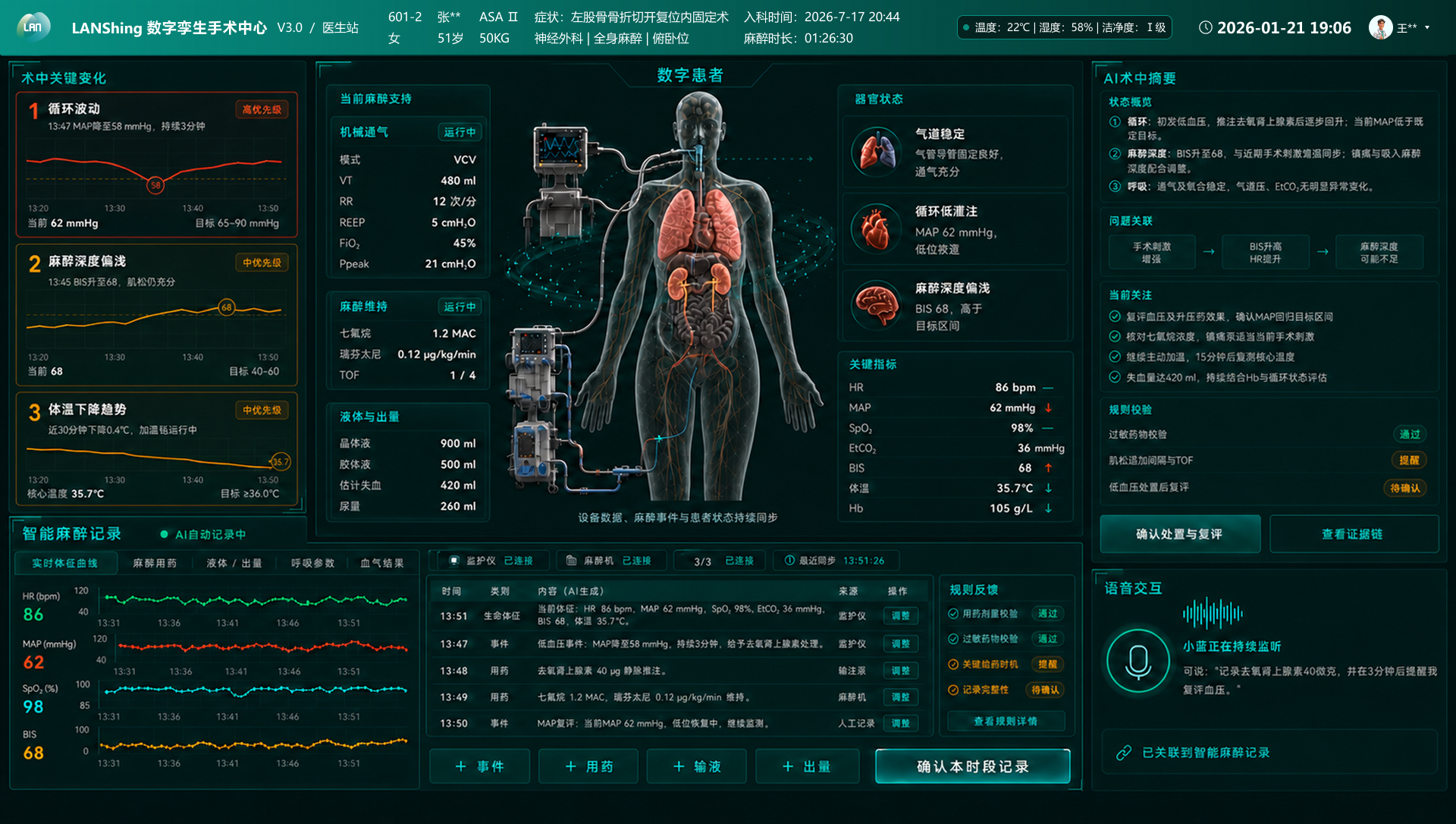This screenshot has height=824, width=1456.
Task: Click 查看证据链 button
Action: tap(1353, 534)
